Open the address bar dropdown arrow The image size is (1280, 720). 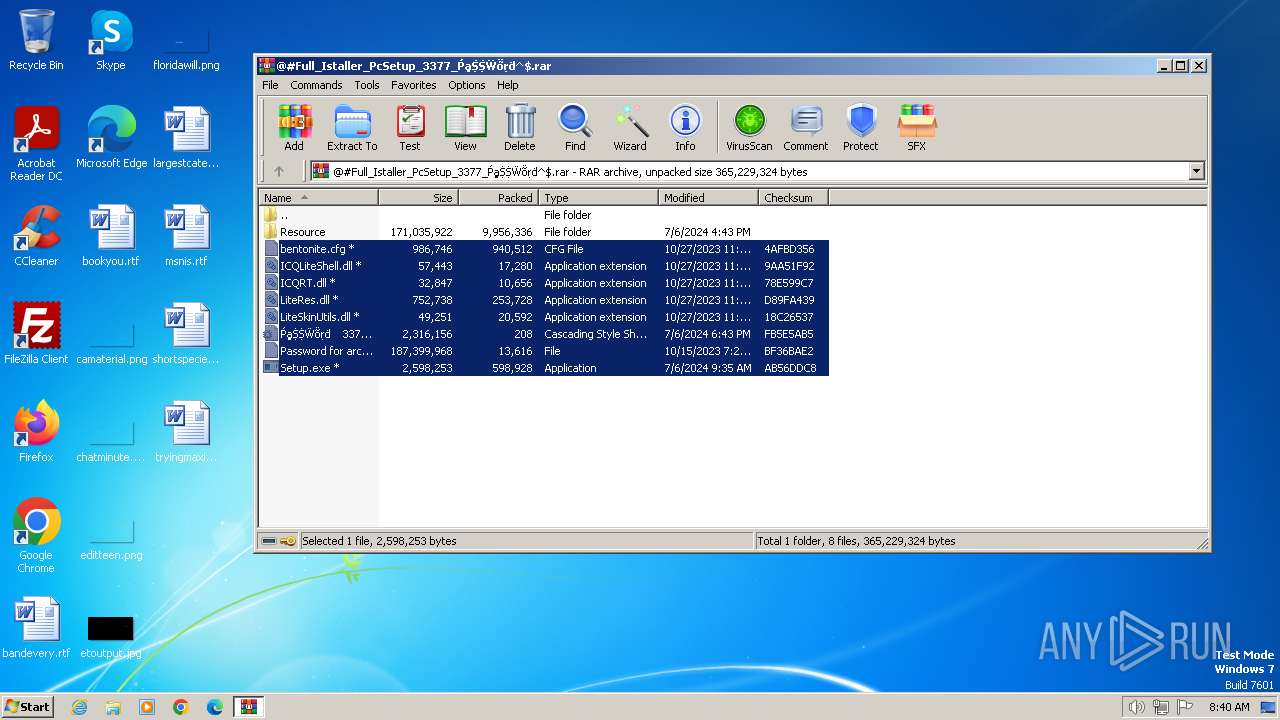pyautogui.click(x=1196, y=172)
